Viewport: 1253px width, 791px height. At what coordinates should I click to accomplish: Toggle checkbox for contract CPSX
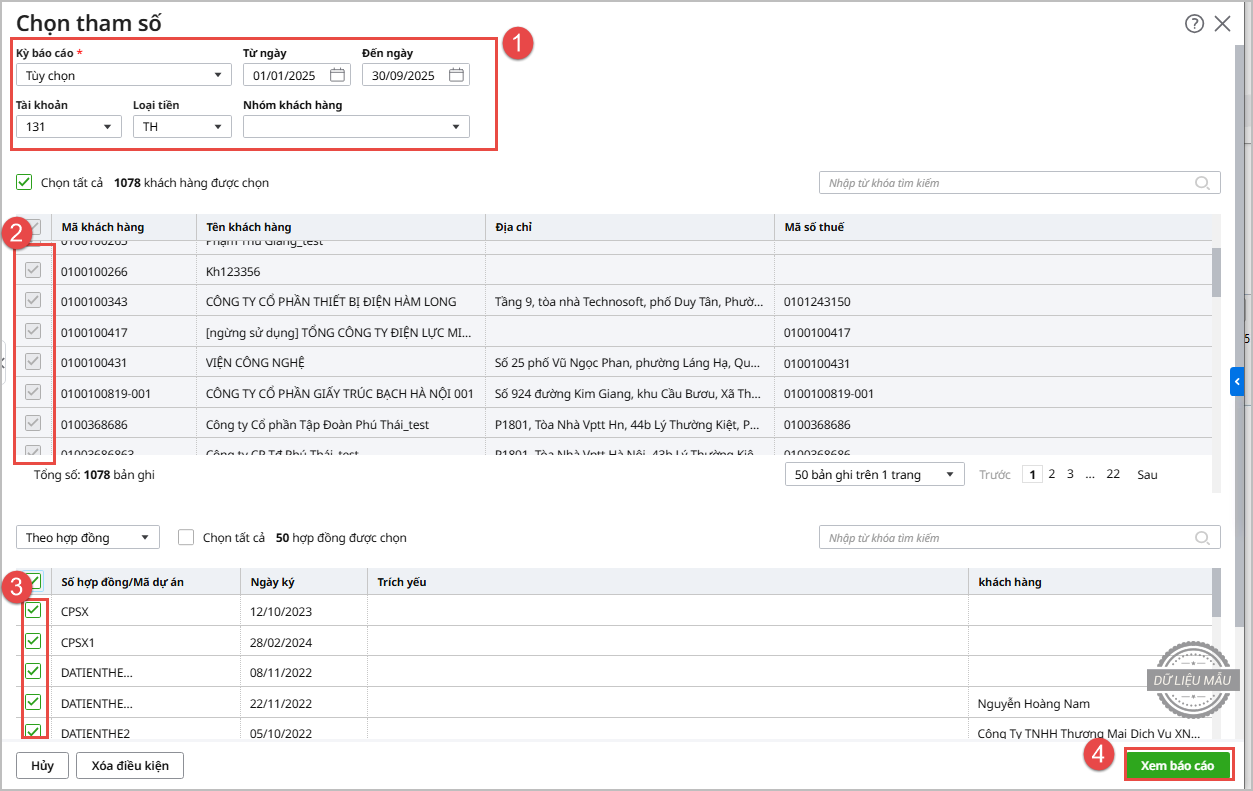click(33, 610)
